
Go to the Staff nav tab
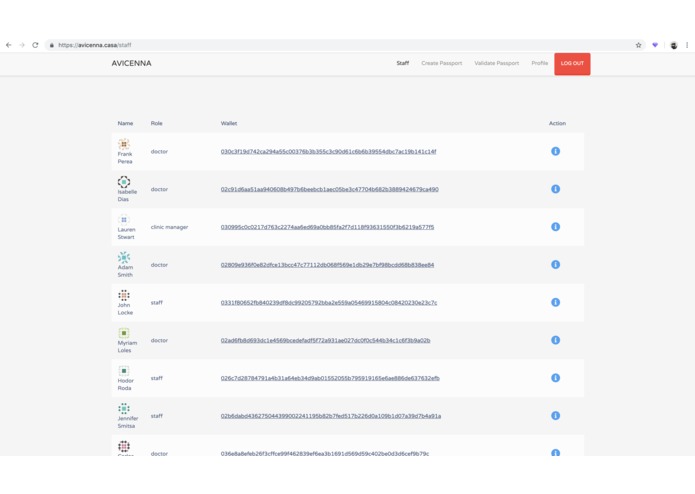click(x=402, y=63)
